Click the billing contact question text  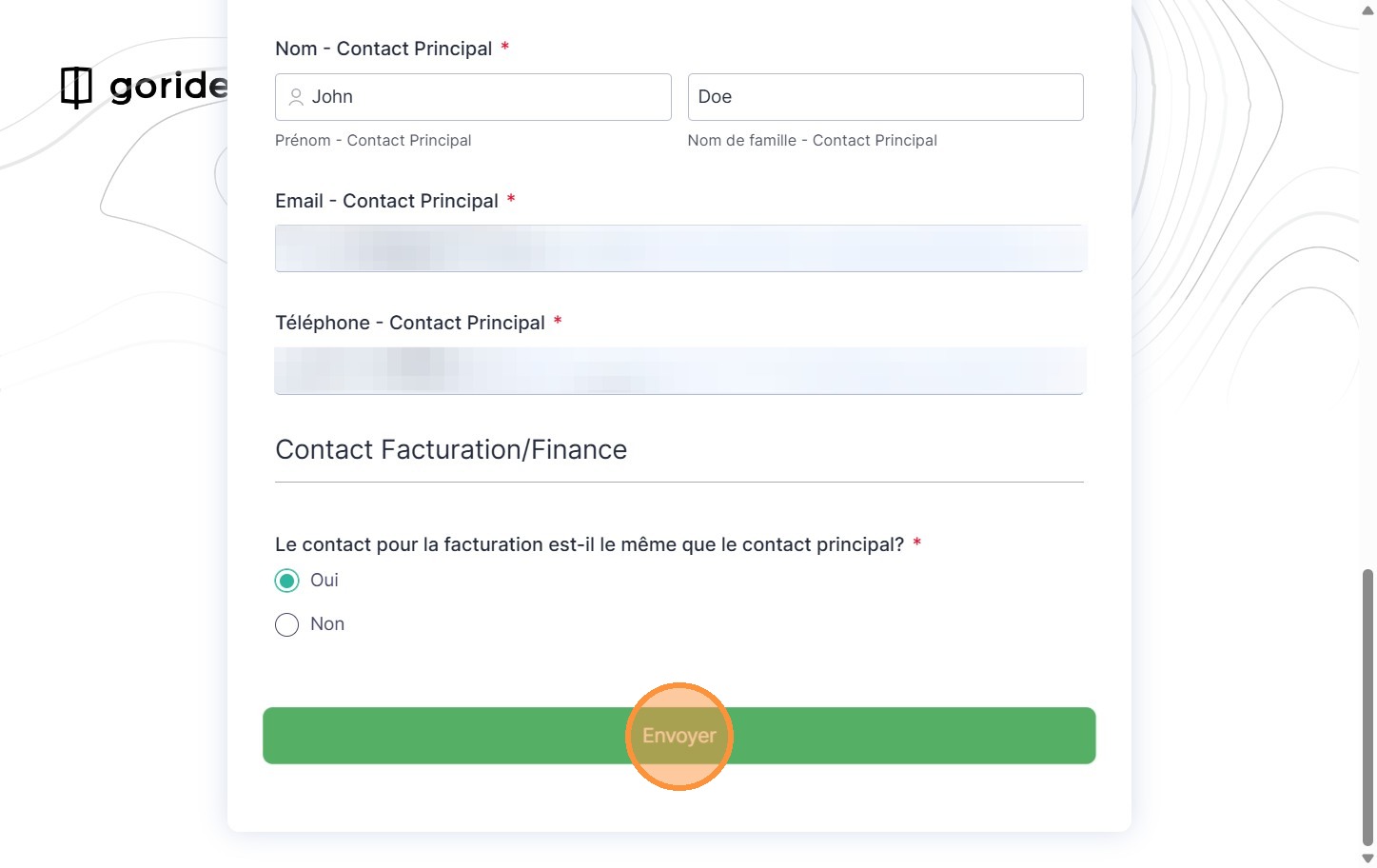click(x=589, y=544)
